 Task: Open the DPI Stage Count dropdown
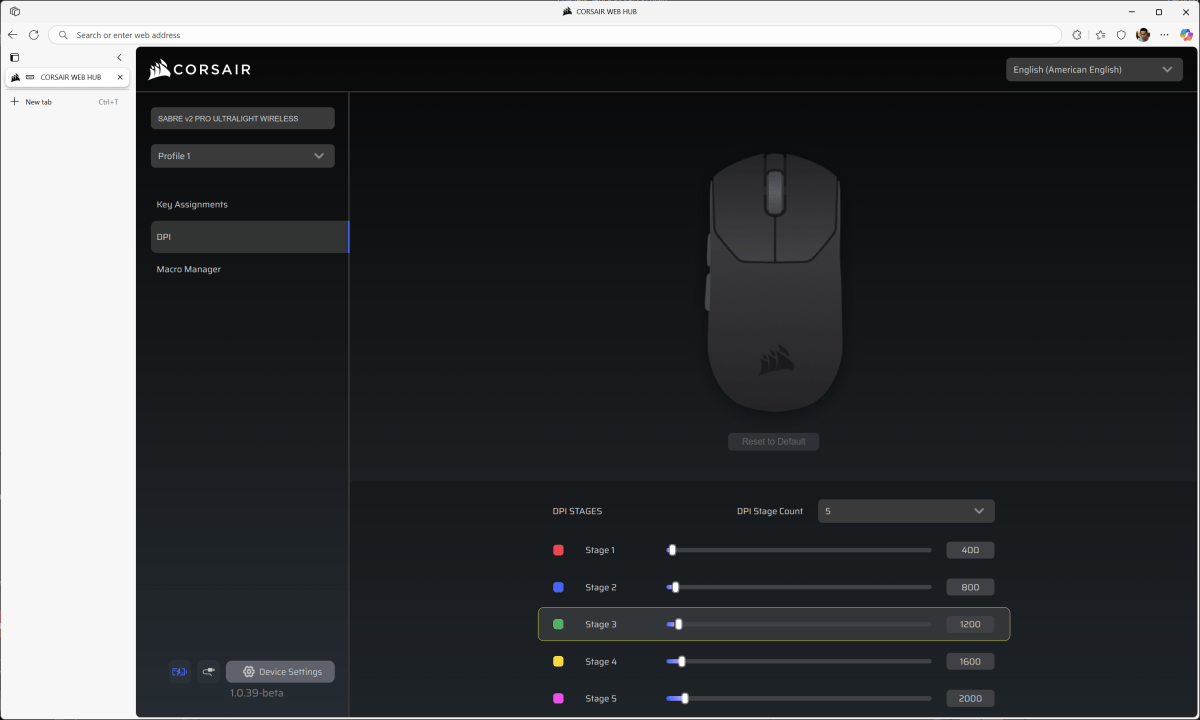click(906, 511)
